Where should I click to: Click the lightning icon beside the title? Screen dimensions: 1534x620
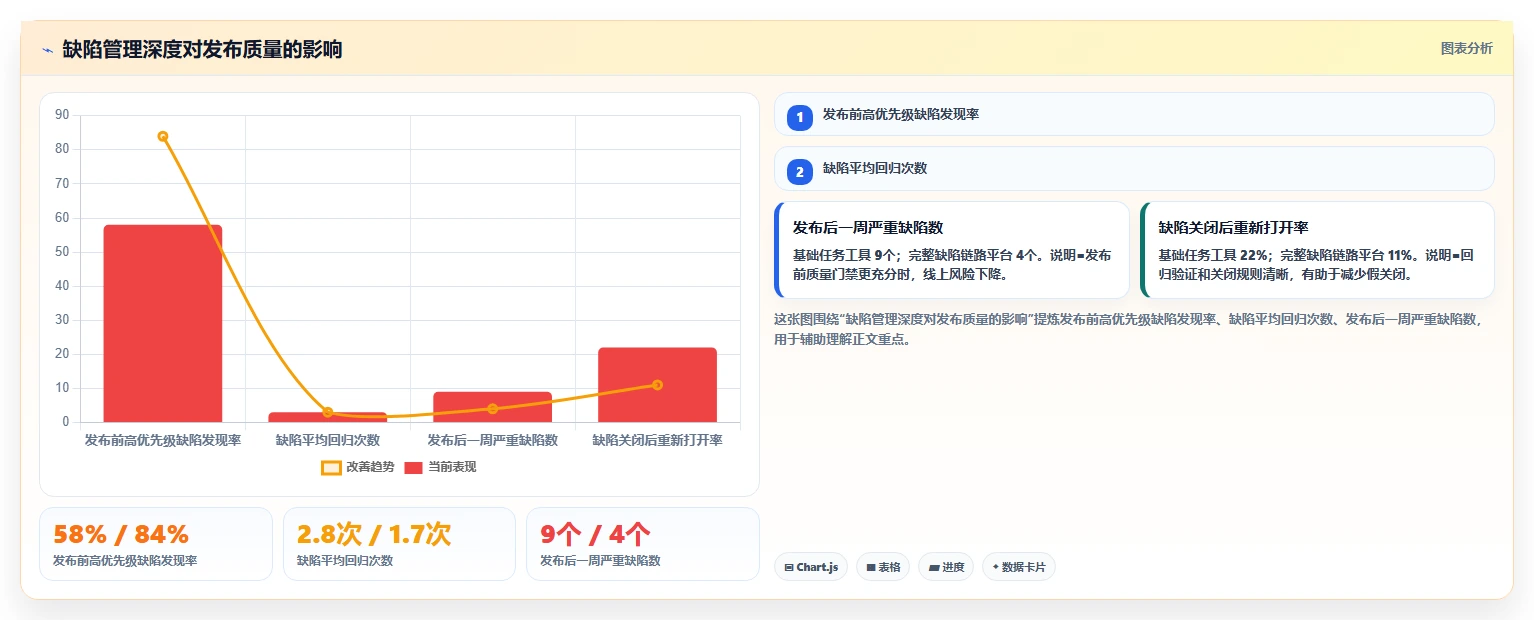click(47, 50)
